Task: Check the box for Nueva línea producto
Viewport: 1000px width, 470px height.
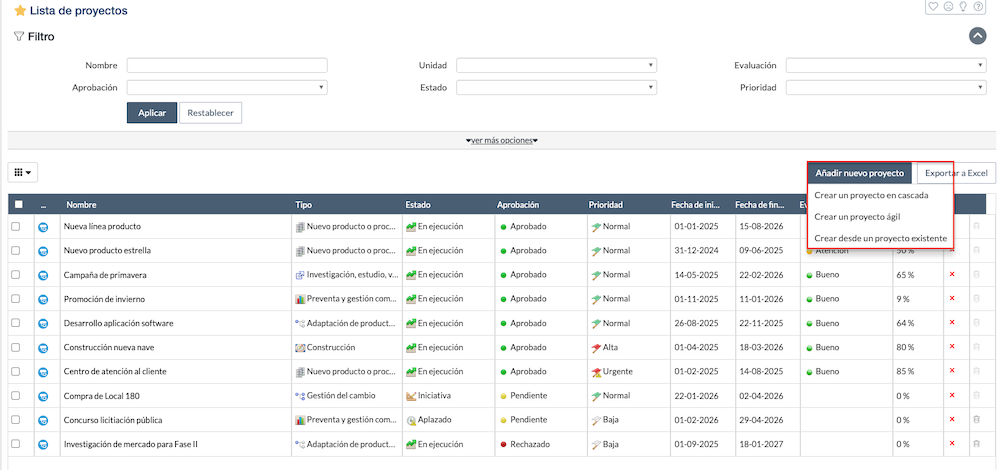Action: (x=16, y=227)
